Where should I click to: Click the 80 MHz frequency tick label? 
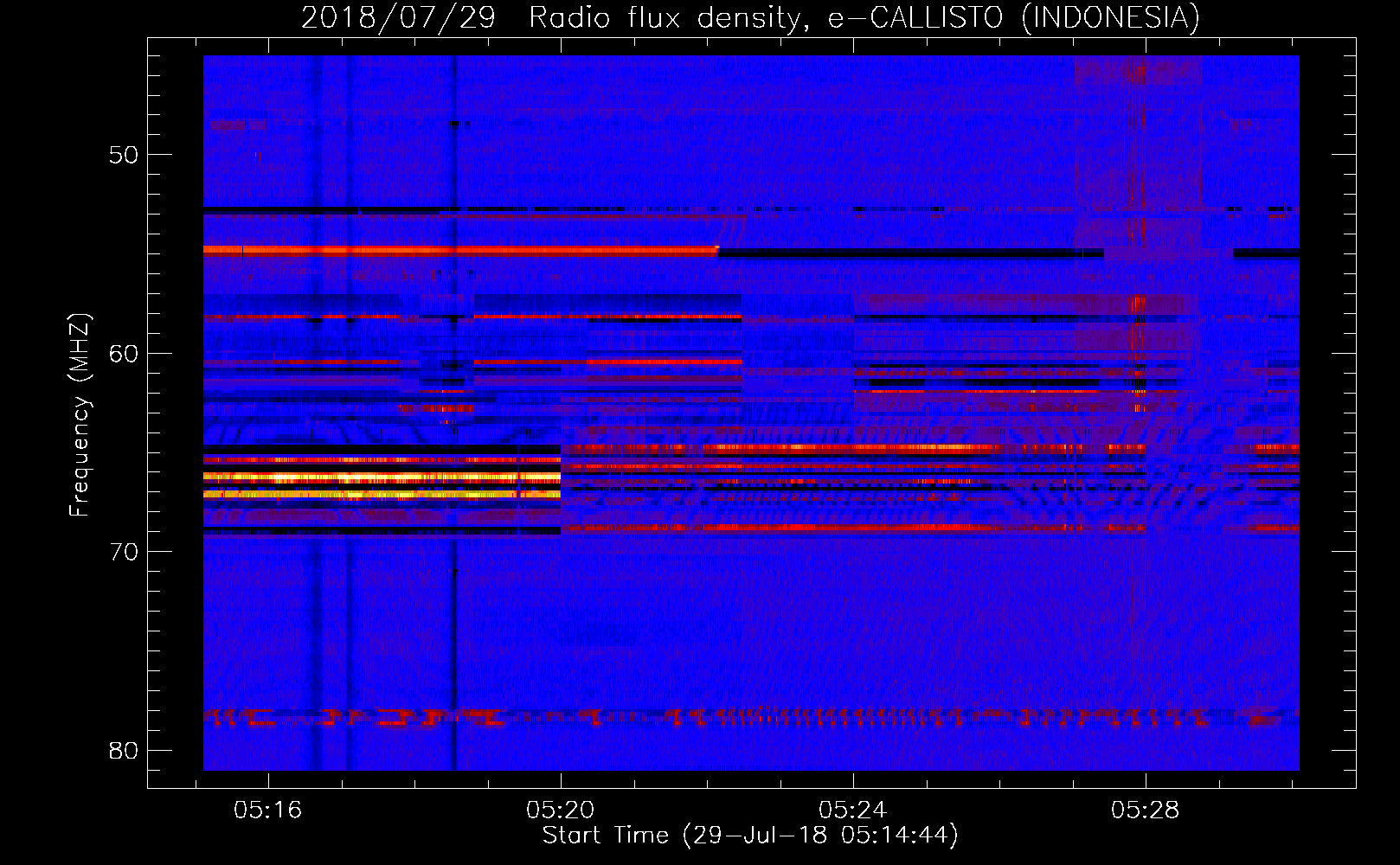tap(124, 750)
